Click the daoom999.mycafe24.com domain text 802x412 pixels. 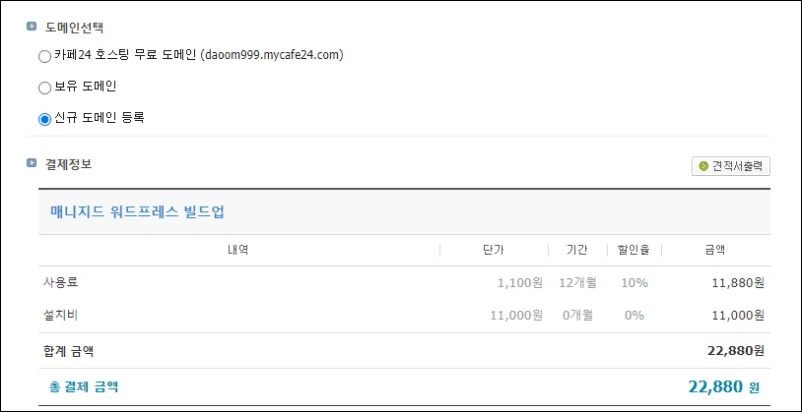tap(272, 55)
